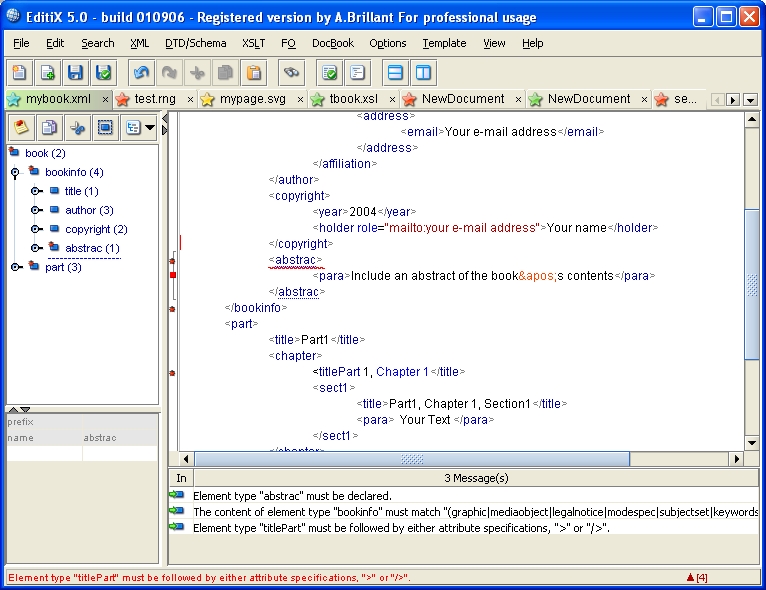Open the XML menu
The height and width of the screenshot is (590, 766).
139,43
